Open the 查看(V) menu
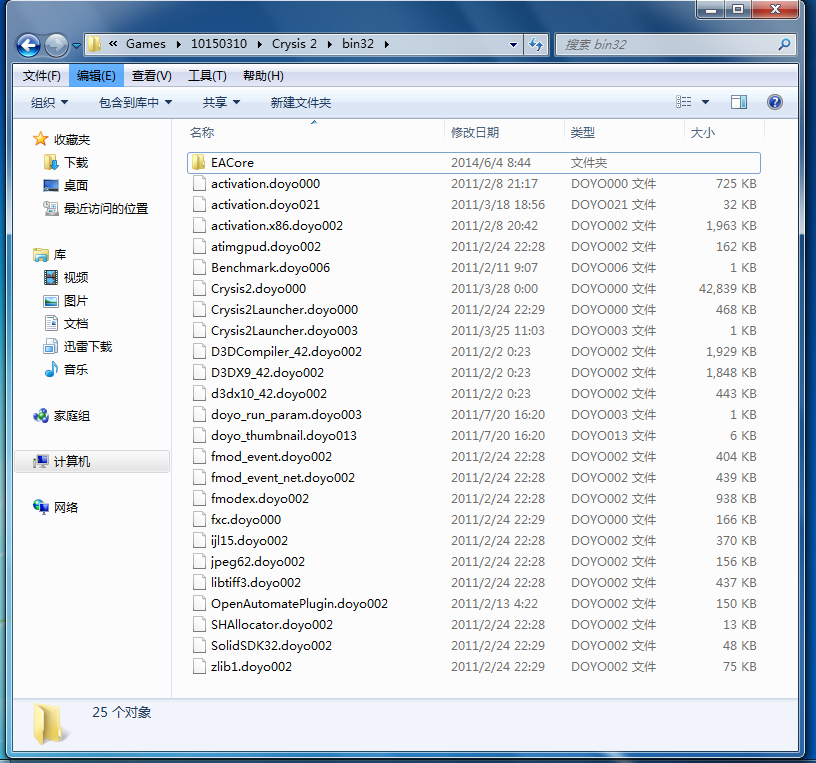The height and width of the screenshot is (763, 816). coord(151,76)
